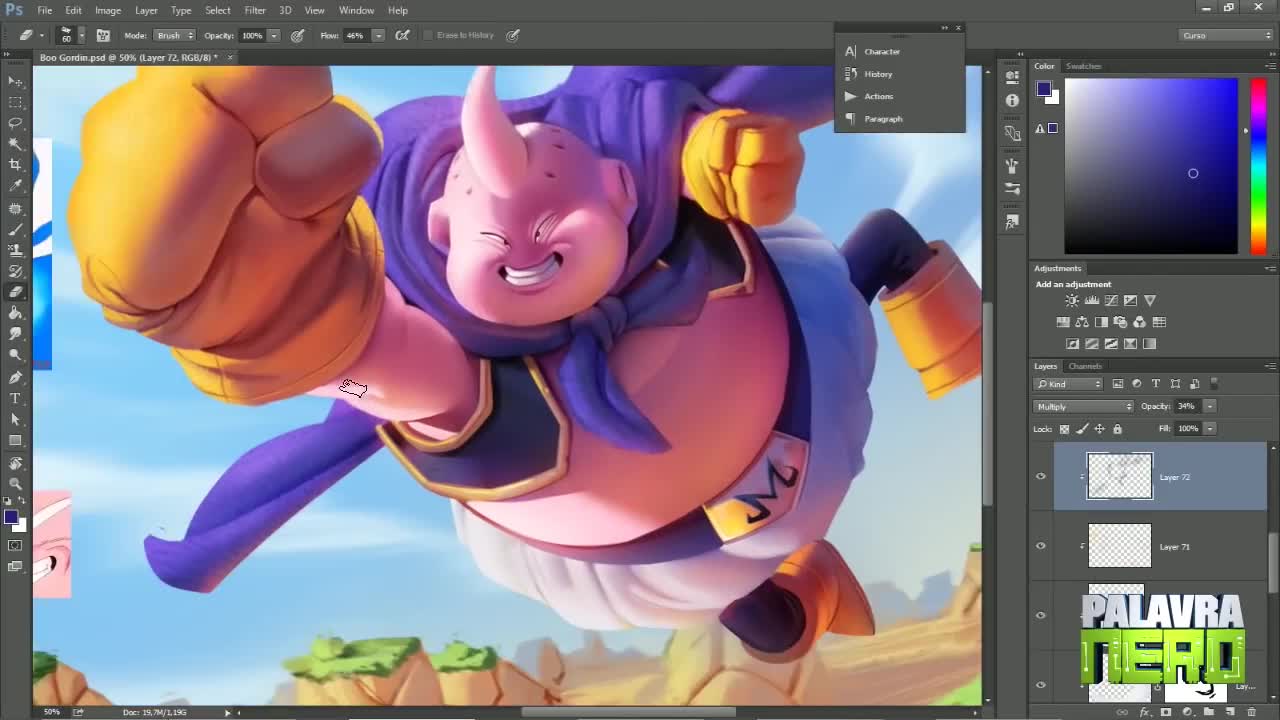Enable Erase to History checkbox
This screenshot has width=1280, height=720.
pos(428,35)
